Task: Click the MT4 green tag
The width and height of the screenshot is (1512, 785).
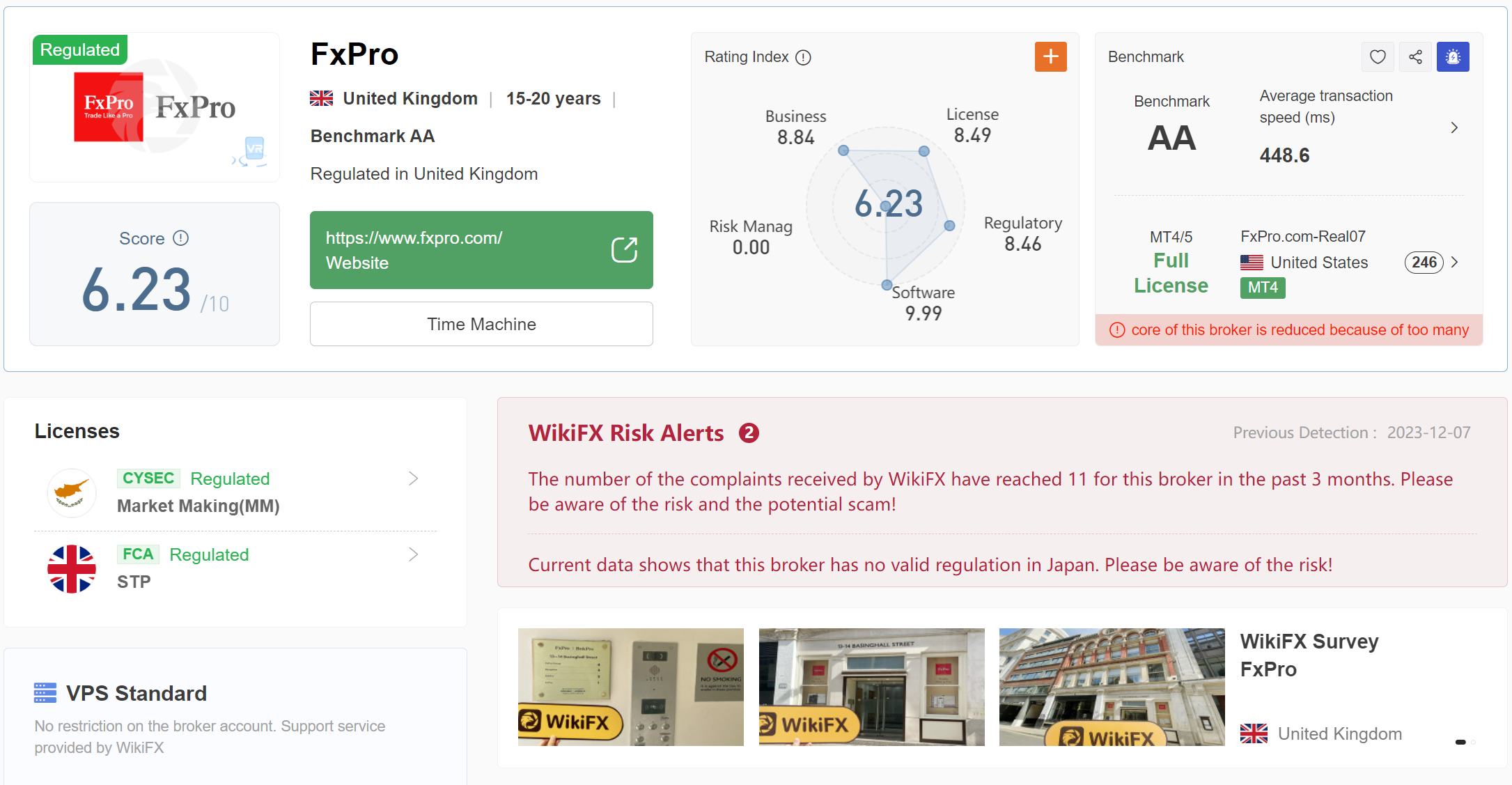Action: pos(1263,288)
